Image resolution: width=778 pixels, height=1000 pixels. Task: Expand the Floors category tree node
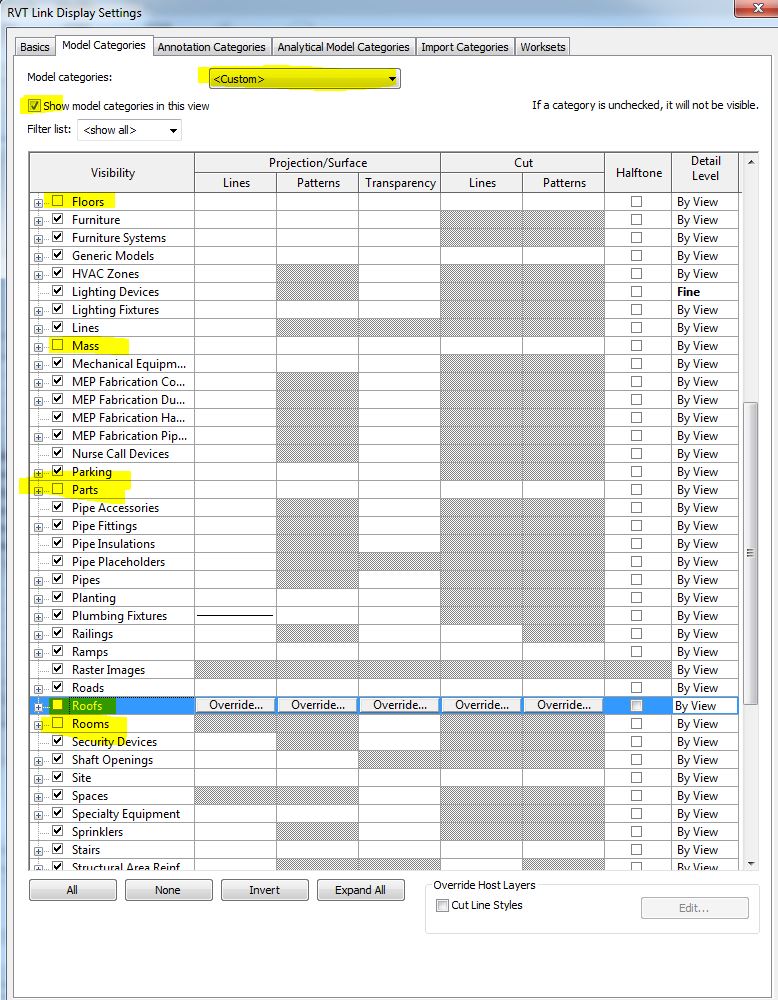click(x=38, y=203)
